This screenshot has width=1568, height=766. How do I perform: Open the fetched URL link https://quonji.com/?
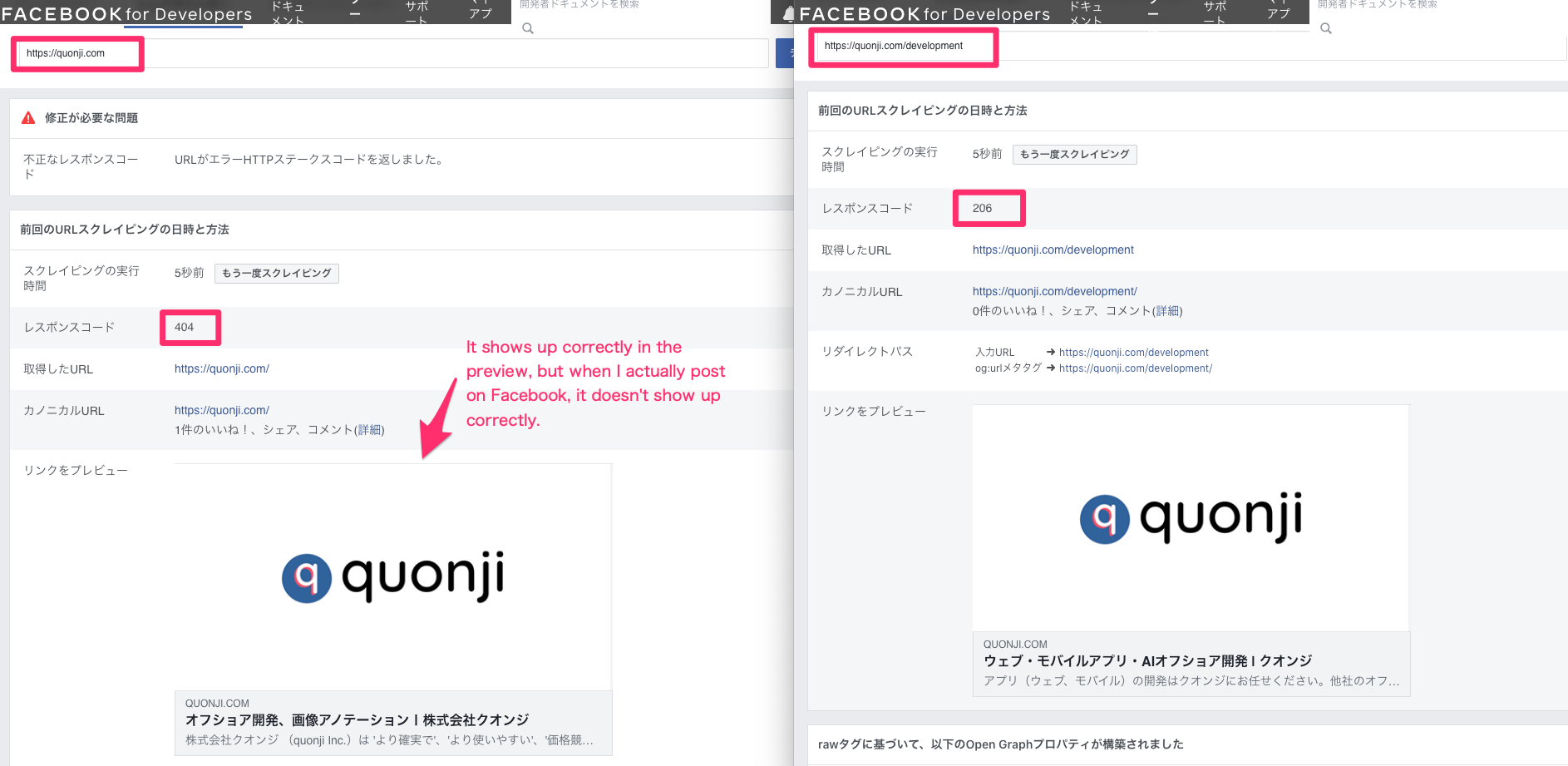(222, 369)
